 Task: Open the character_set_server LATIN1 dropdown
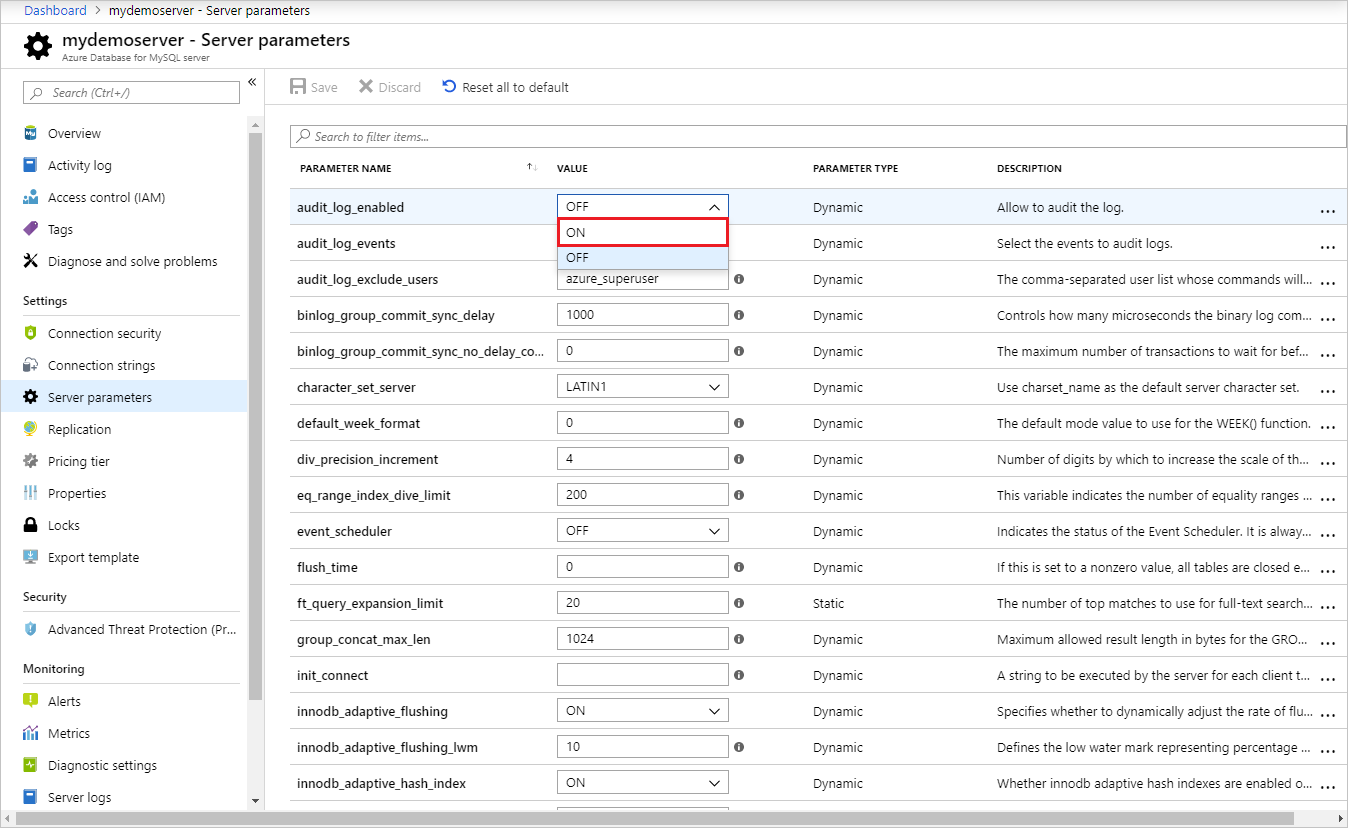[643, 387]
